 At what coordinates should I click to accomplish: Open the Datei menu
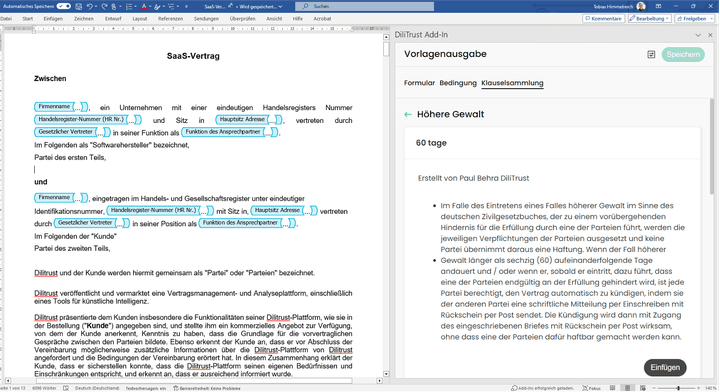(6, 19)
